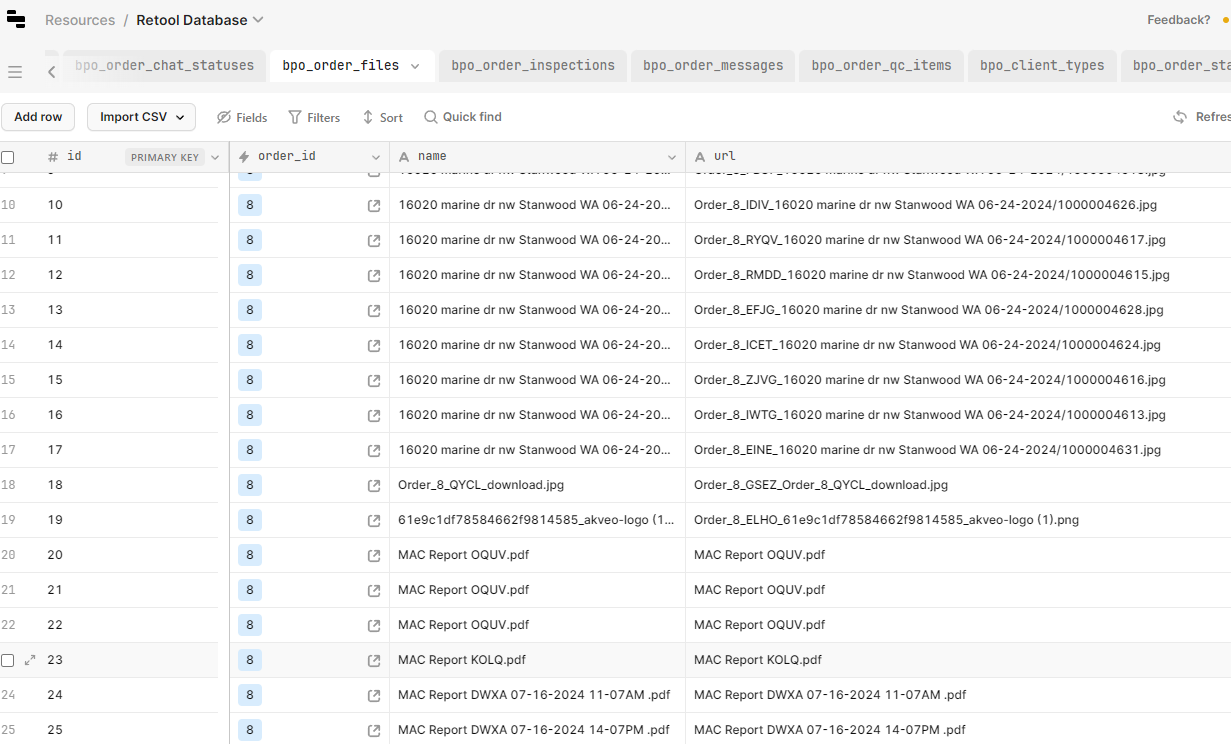Select the name cell Order_8_QYCL_download.jpg
1231x744 pixels.
537,485
